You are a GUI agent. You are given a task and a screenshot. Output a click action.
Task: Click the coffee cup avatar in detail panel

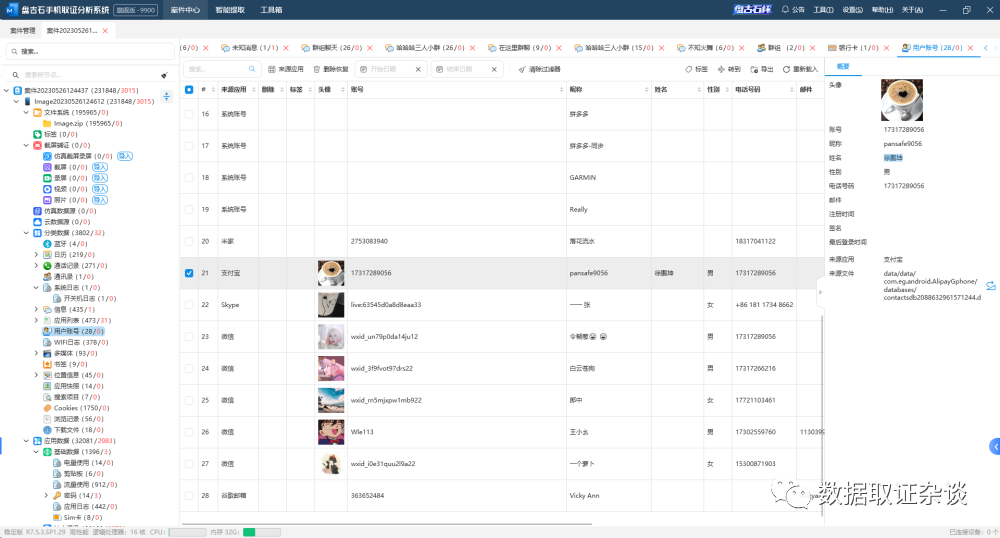pyautogui.click(x=902, y=100)
